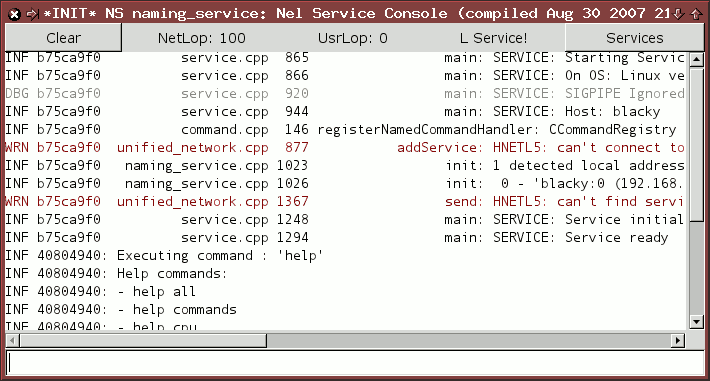Click the WRN line 'unified_network.cpp 877'

[345, 147]
